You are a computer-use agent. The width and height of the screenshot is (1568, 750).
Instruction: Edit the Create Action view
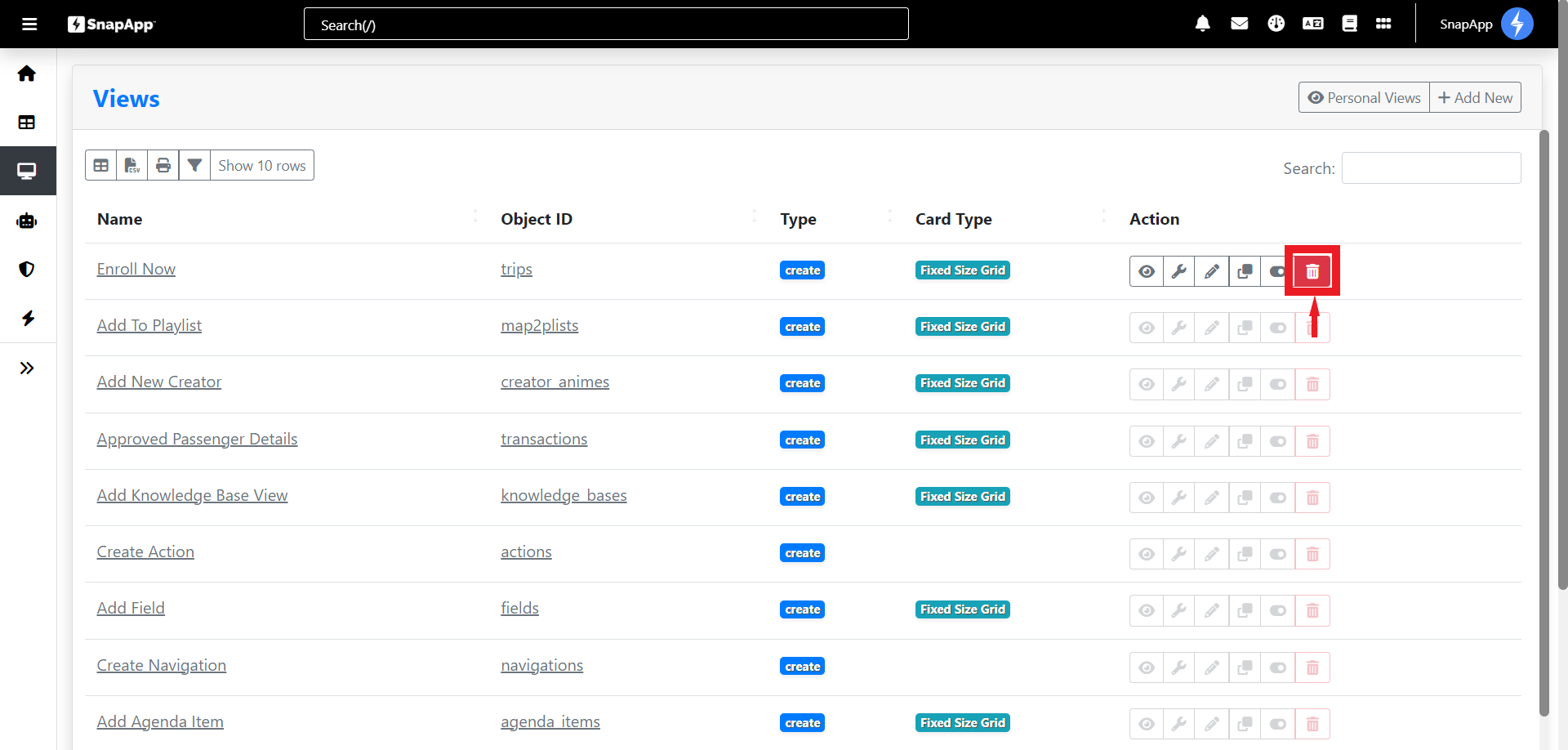click(1212, 554)
